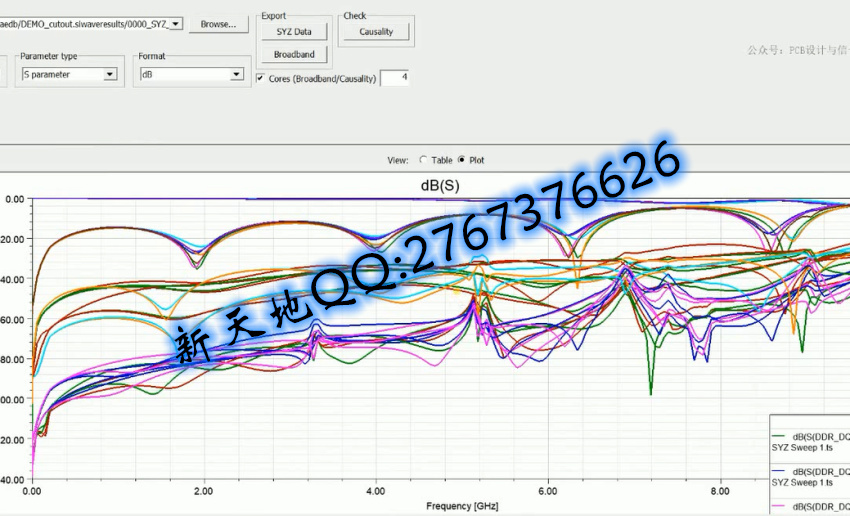Click the 6.00 x-axis tick label
The width and height of the screenshot is (850, 516).
[x=548, y=492]
